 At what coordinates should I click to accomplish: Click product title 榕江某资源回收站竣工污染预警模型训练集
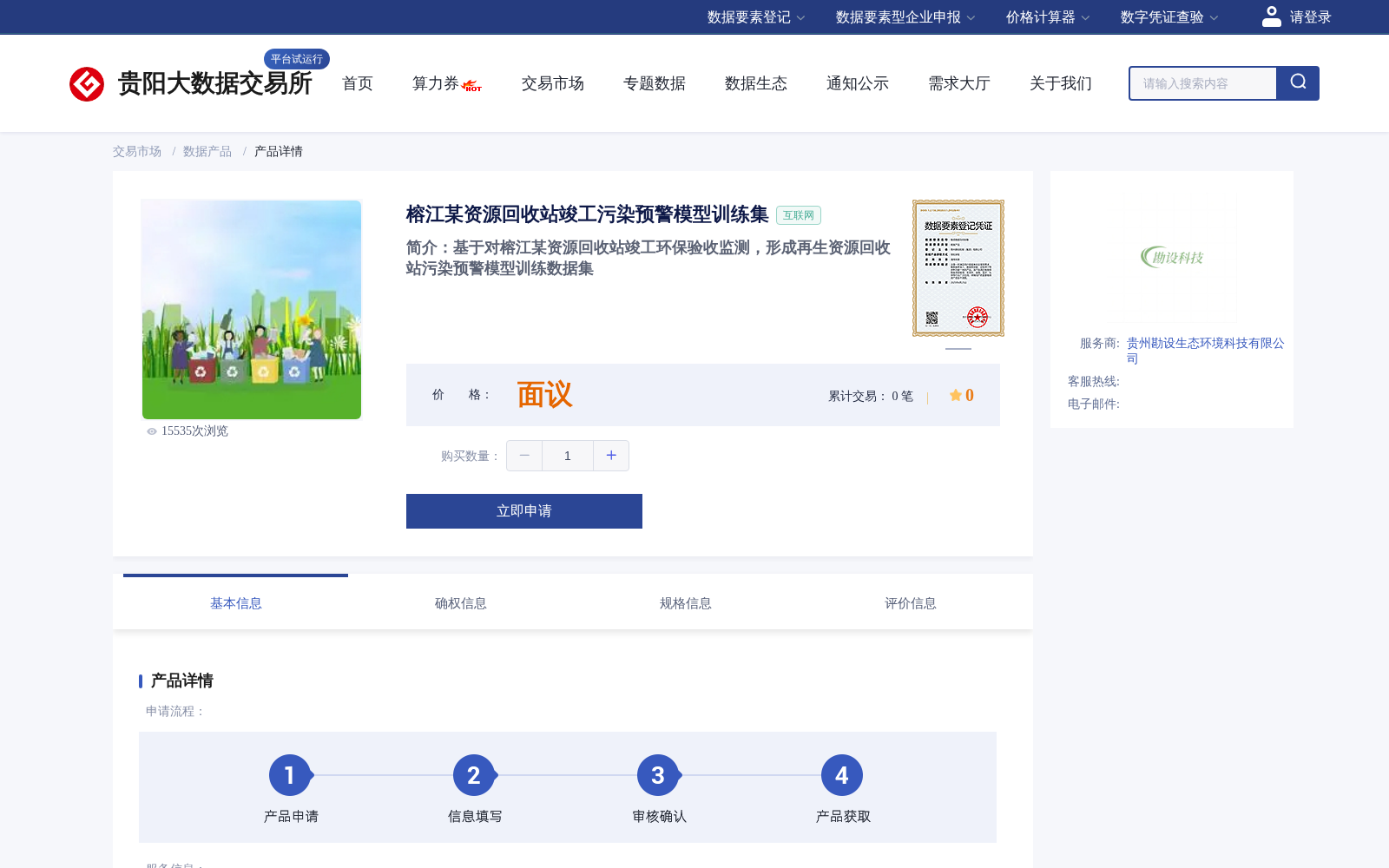click(588, 214)
